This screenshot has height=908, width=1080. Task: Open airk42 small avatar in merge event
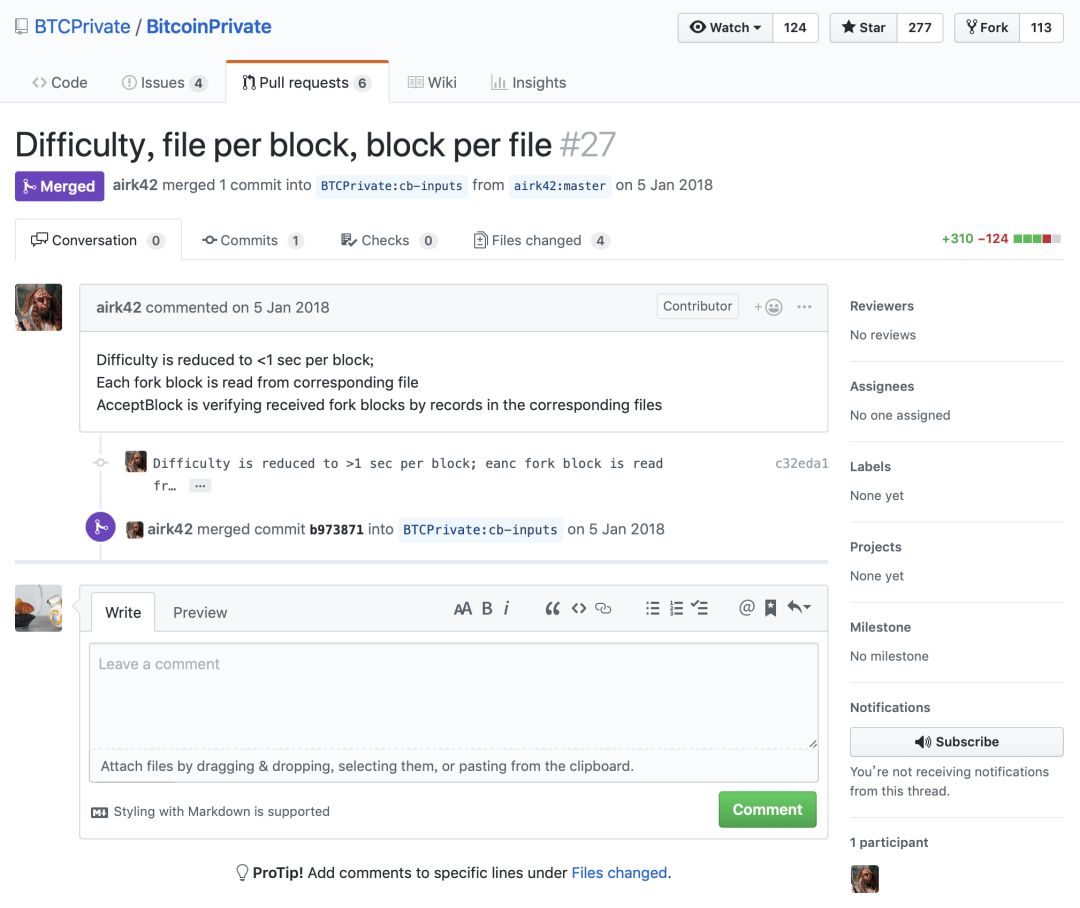coord(135,529)
